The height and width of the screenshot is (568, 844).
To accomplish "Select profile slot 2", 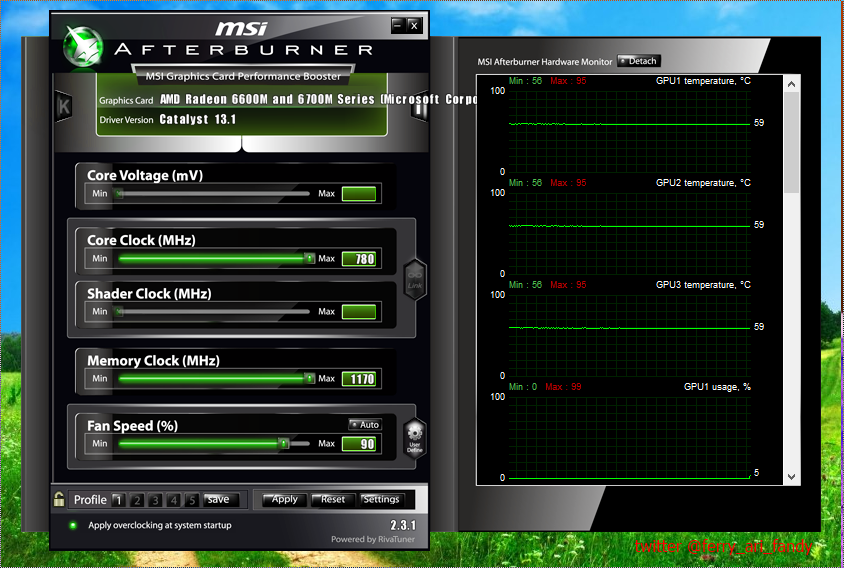I will click(137, 500).
